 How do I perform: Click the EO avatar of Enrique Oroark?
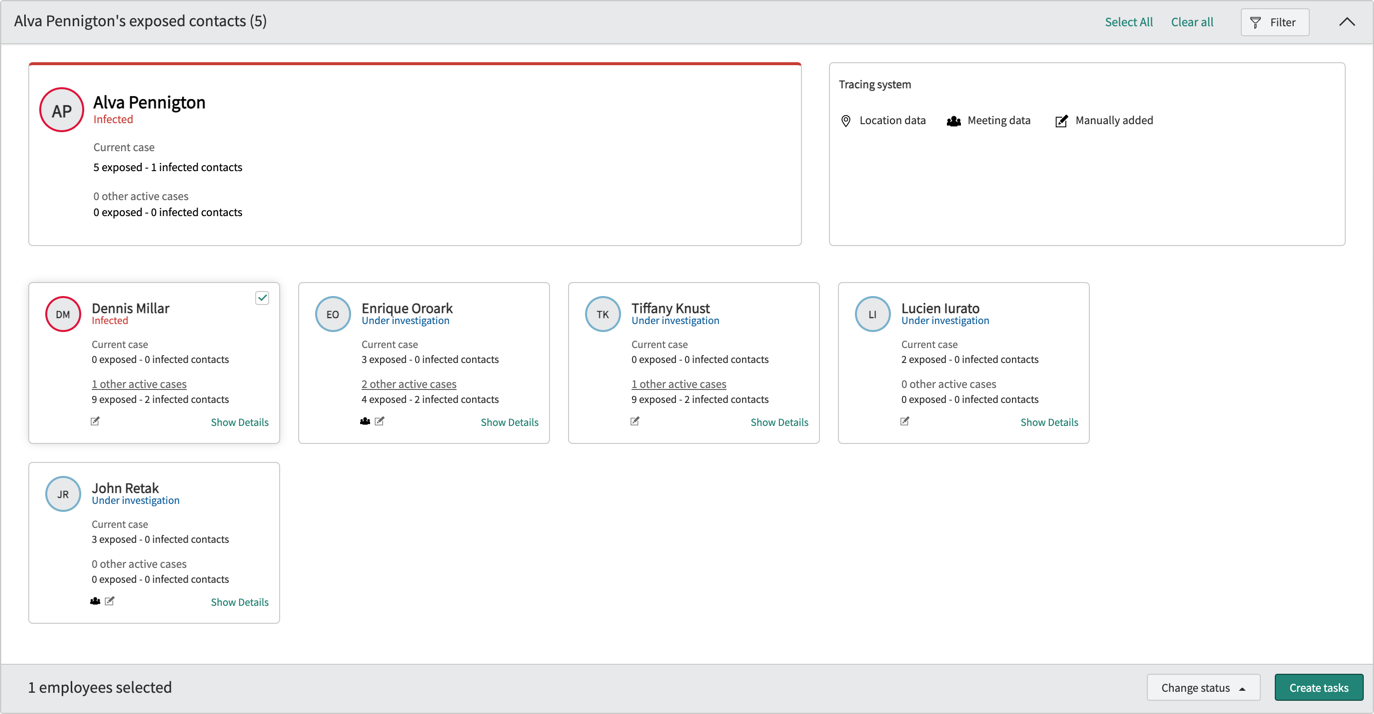pos(333,314)
